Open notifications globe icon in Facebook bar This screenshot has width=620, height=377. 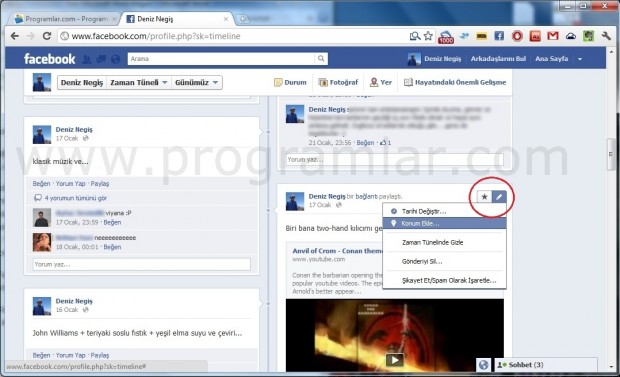tap(115, 59)
